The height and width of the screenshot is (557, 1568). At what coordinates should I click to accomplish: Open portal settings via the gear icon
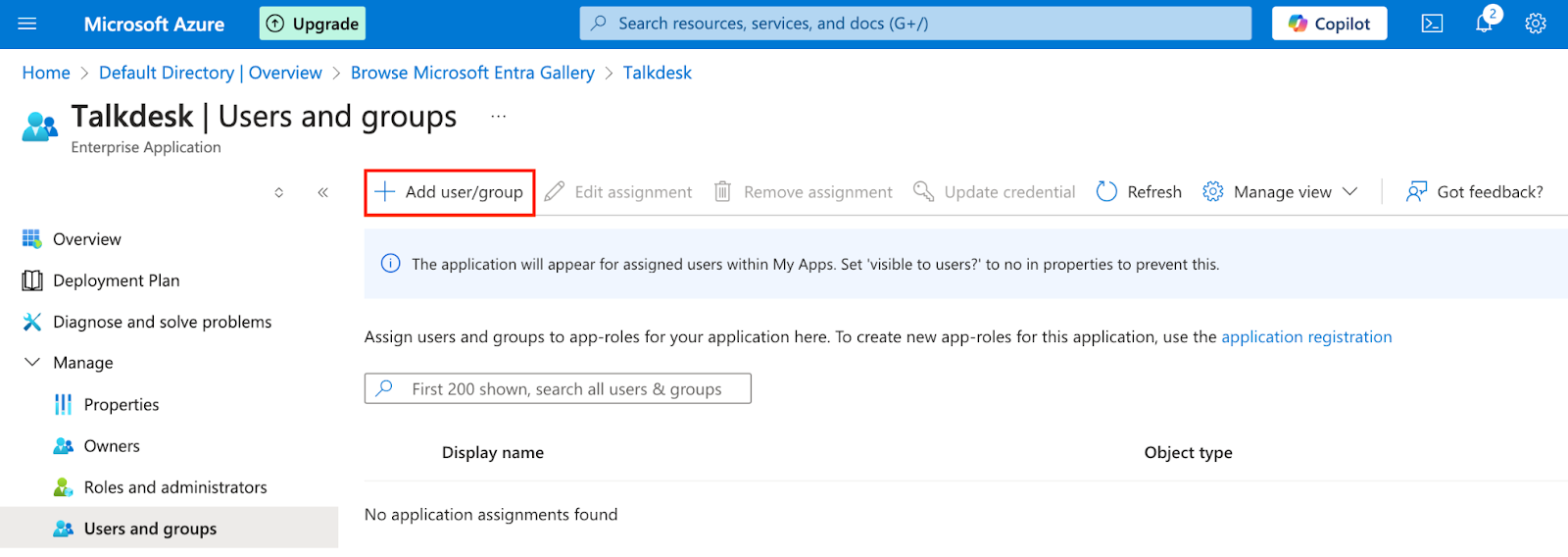tap(1536, 24)
